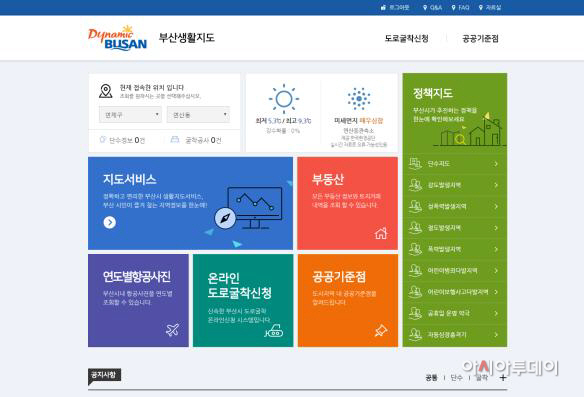Expand the arrow on the sixth 정책지도 row
The height and width of the screenshot is (397, 584).
pyautogui.click(x=496, y=270)
